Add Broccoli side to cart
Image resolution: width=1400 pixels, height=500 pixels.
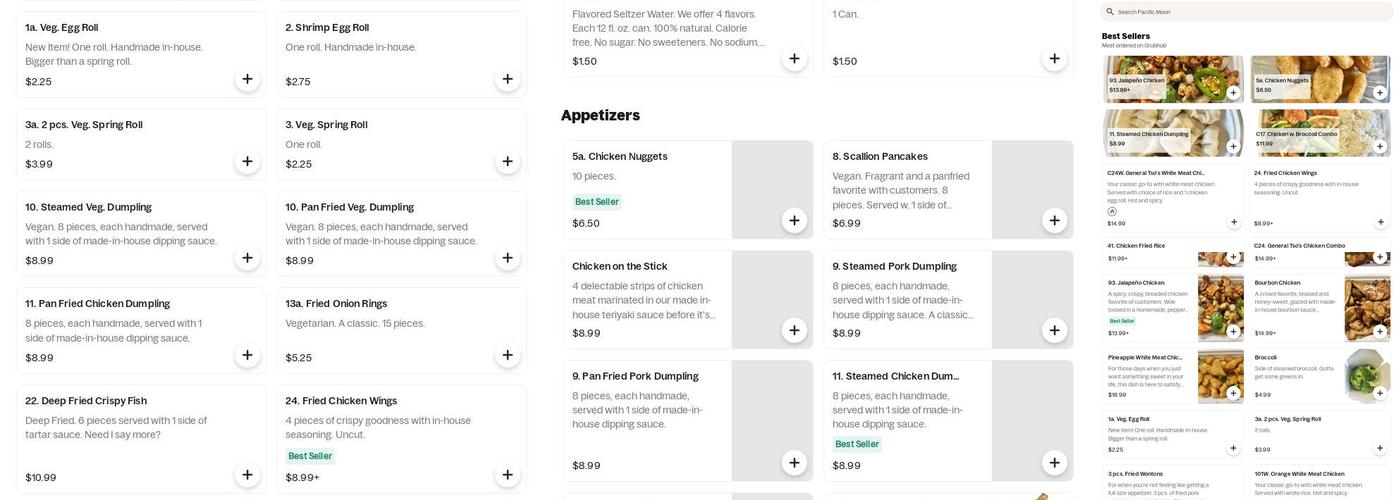click(x=1380, y=393)
